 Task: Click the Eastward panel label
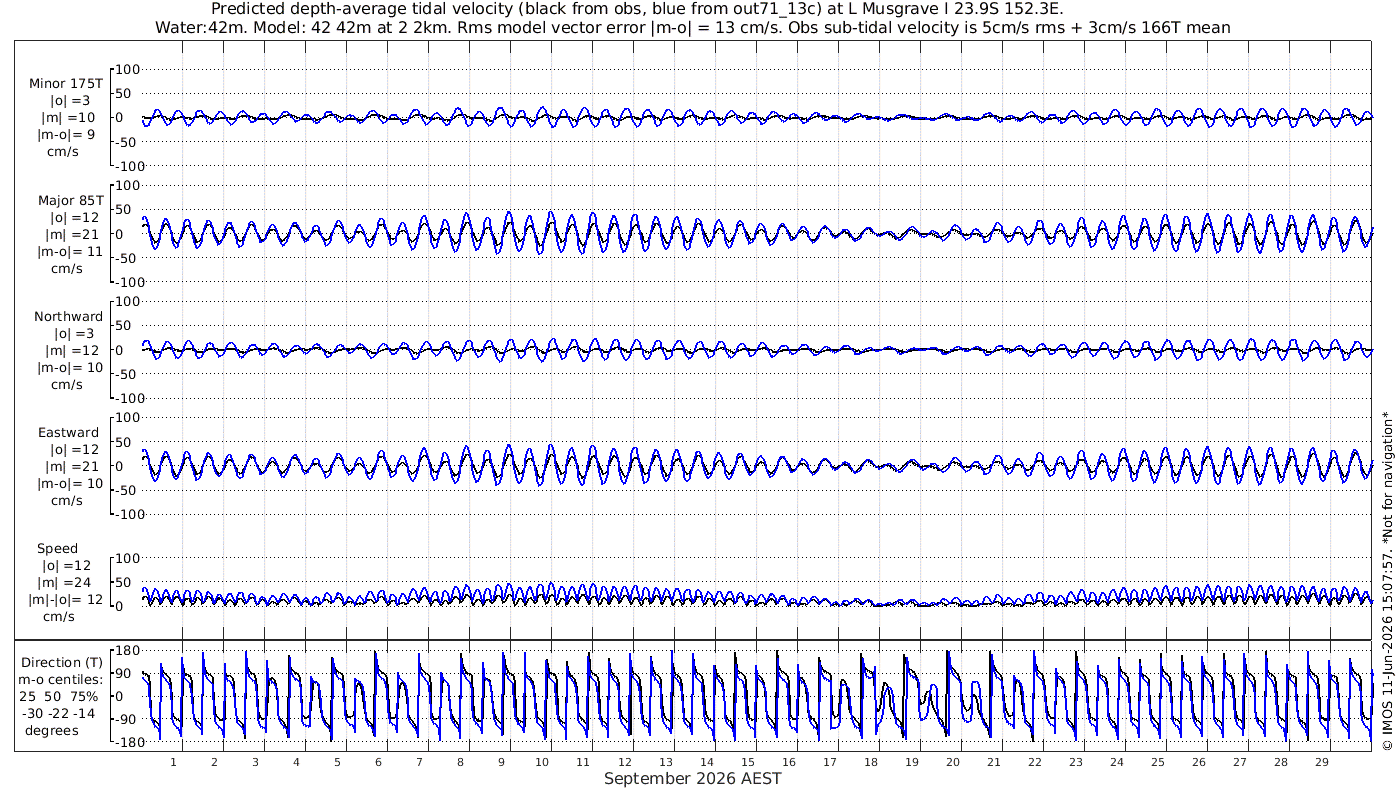(69, 433)
